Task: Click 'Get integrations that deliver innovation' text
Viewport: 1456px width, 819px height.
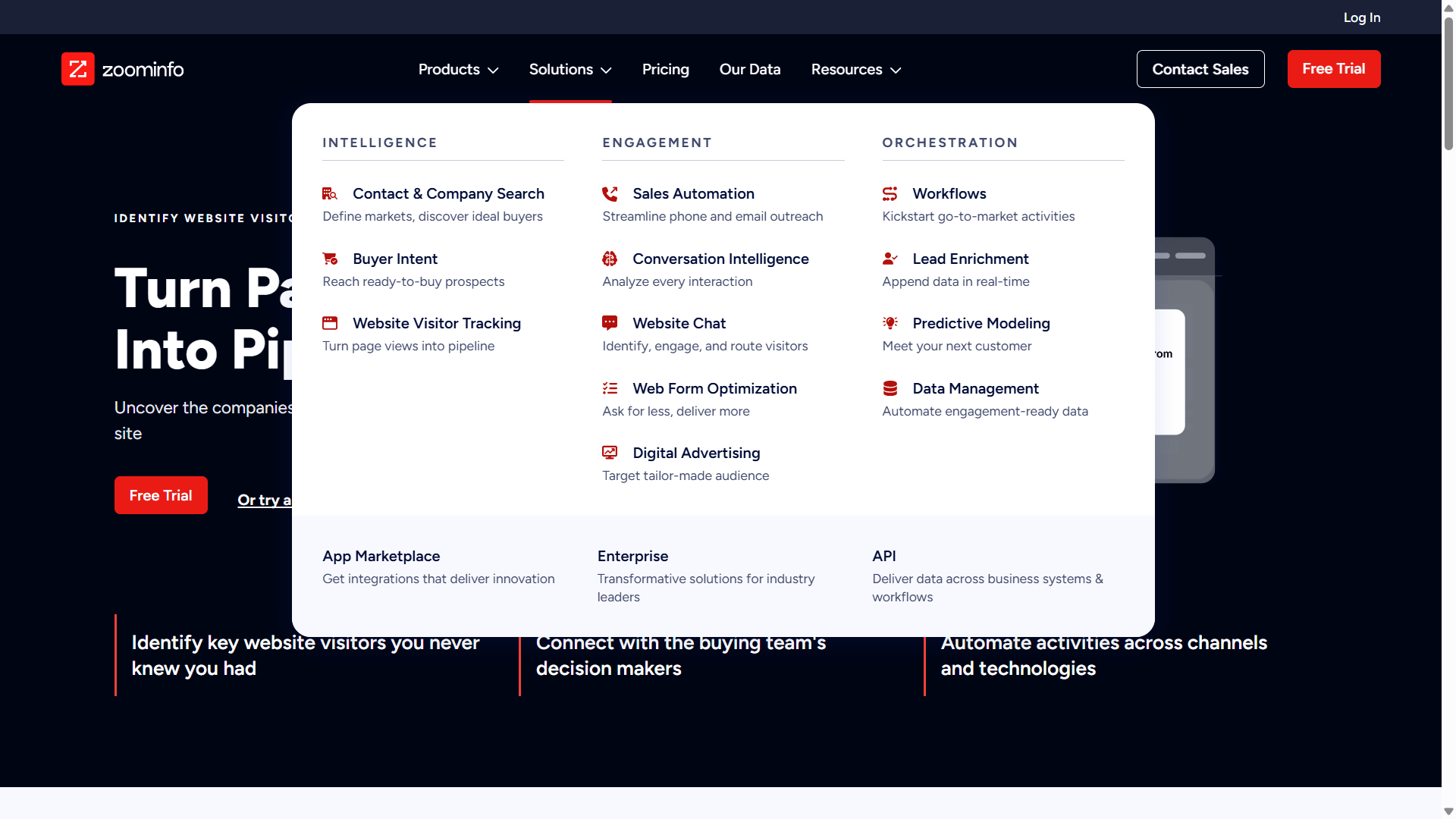Action: tap(438, 579)
